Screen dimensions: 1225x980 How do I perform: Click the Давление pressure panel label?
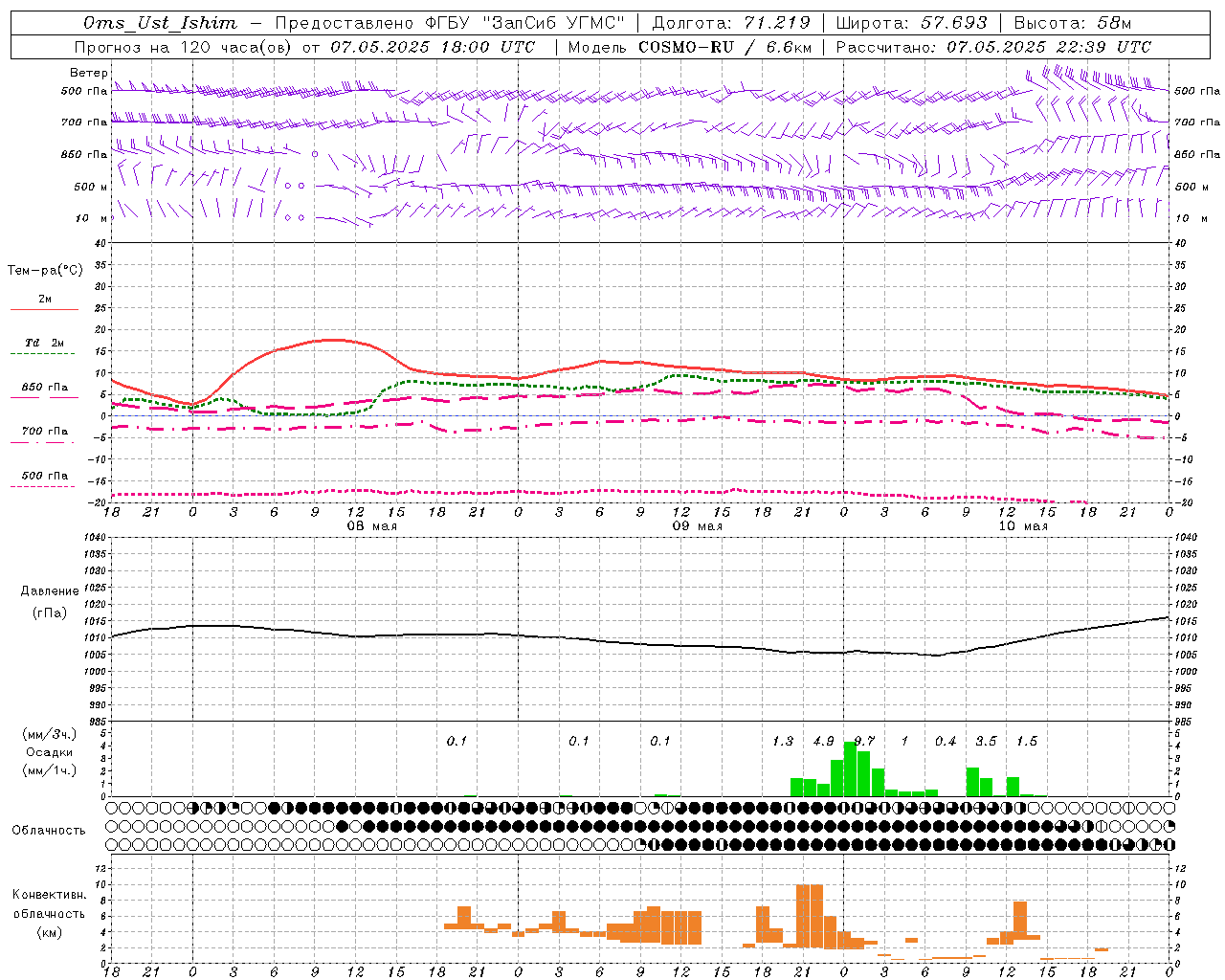(x=50, y=591)
